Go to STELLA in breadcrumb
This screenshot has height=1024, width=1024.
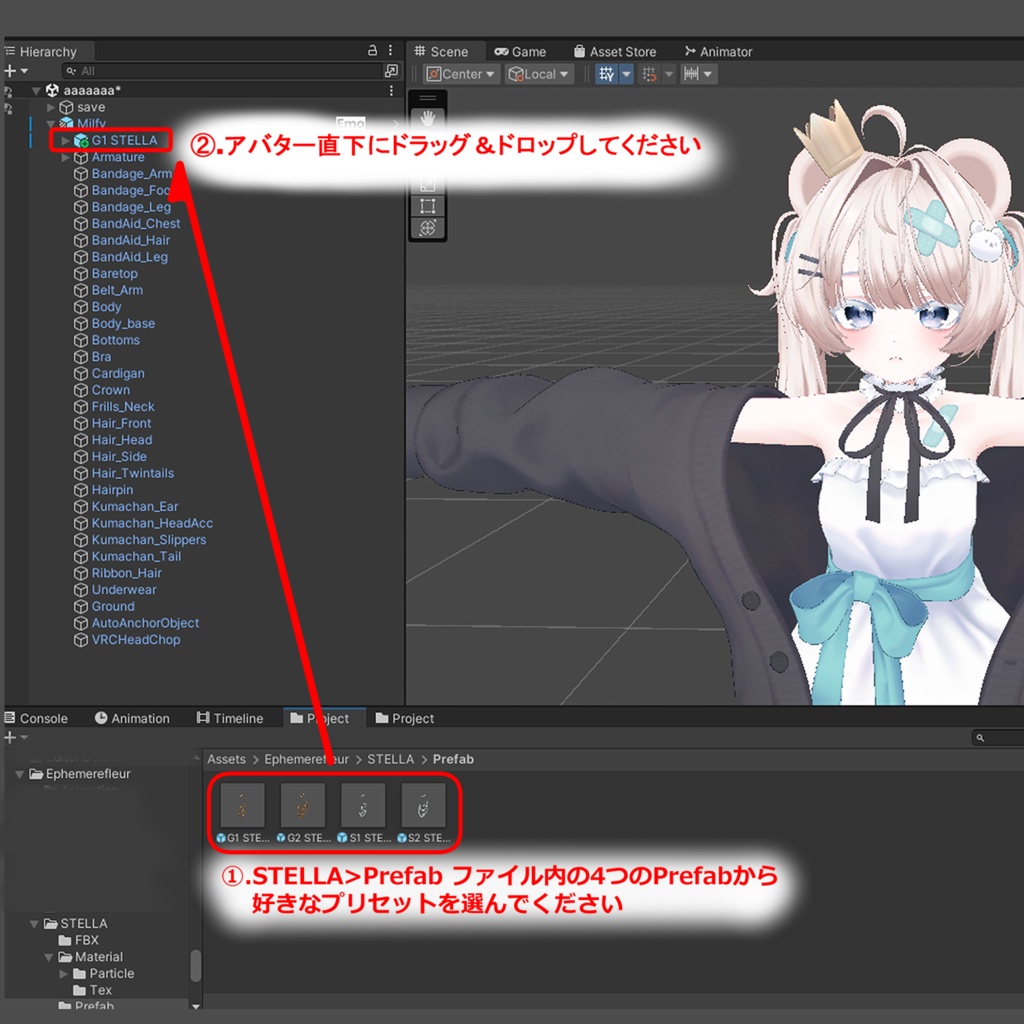tap(391, 760)
